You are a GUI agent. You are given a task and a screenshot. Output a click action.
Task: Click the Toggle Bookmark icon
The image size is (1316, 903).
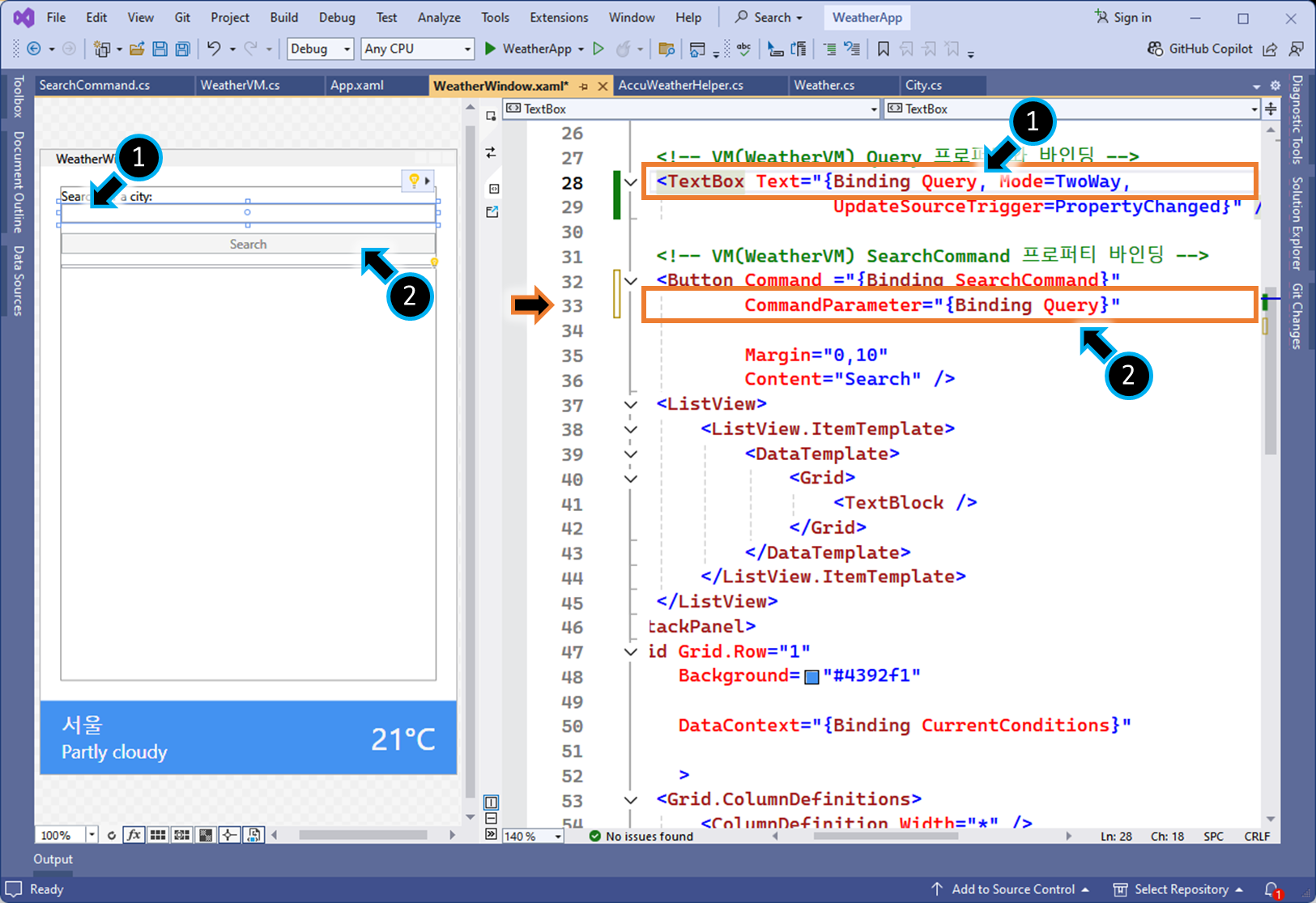click(884, 49)
